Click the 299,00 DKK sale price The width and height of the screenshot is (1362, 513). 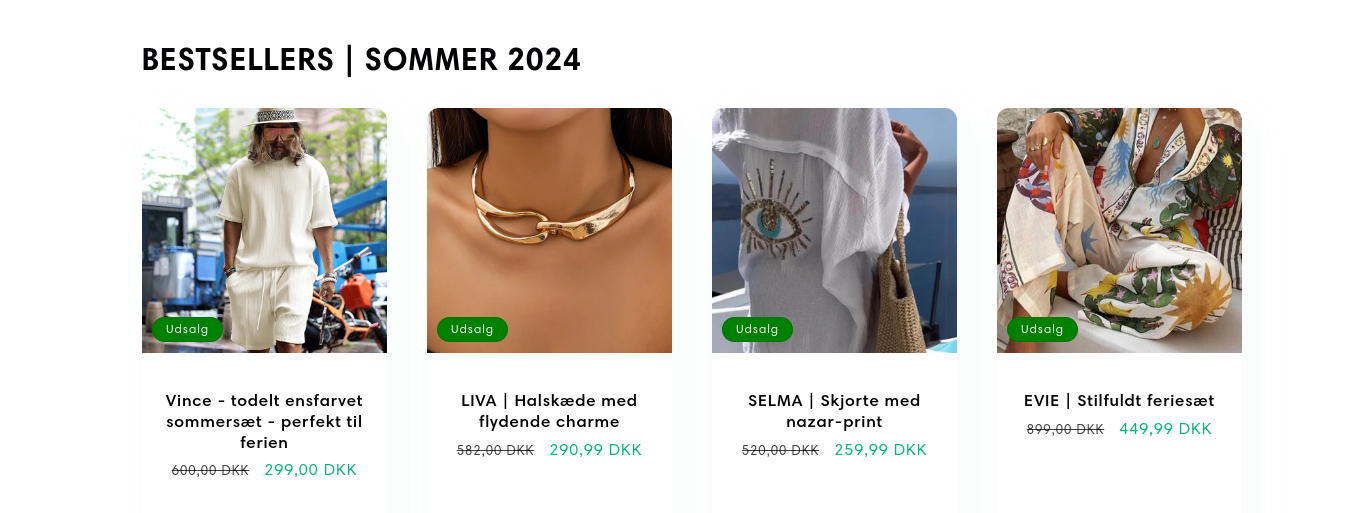[x=311, y=470]
